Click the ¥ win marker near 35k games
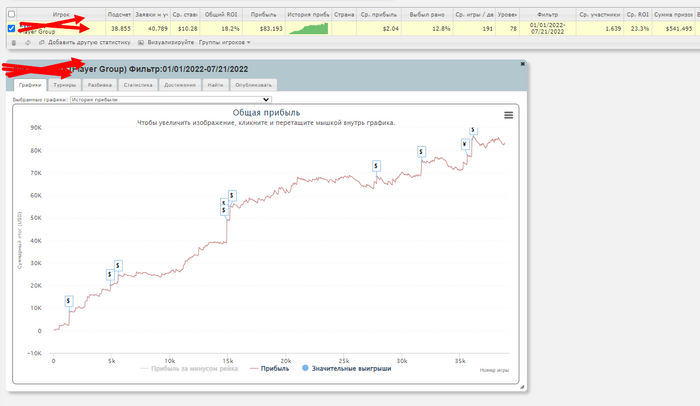 point(465,144)
